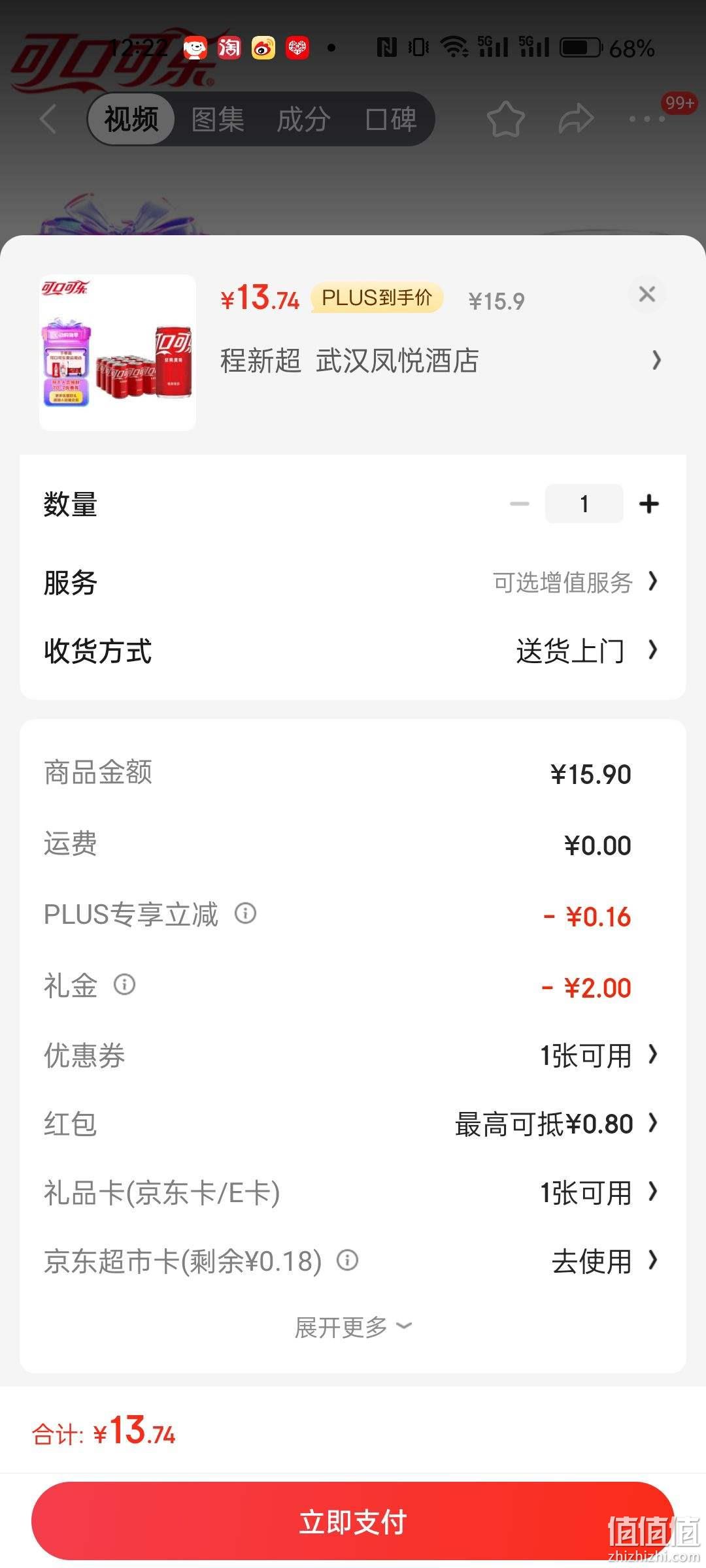Increase quantity with plus button
Image resolution: width=706 pixels, height=1568 pixels.
point(649,504)
